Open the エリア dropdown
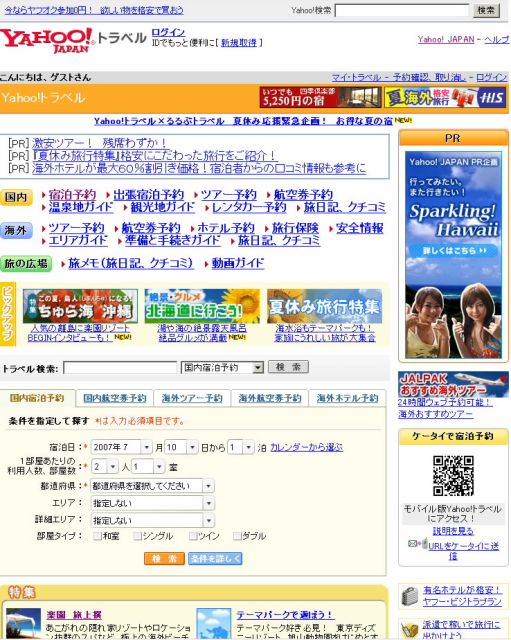Viewport: 511px width, 640px height. 152,503
